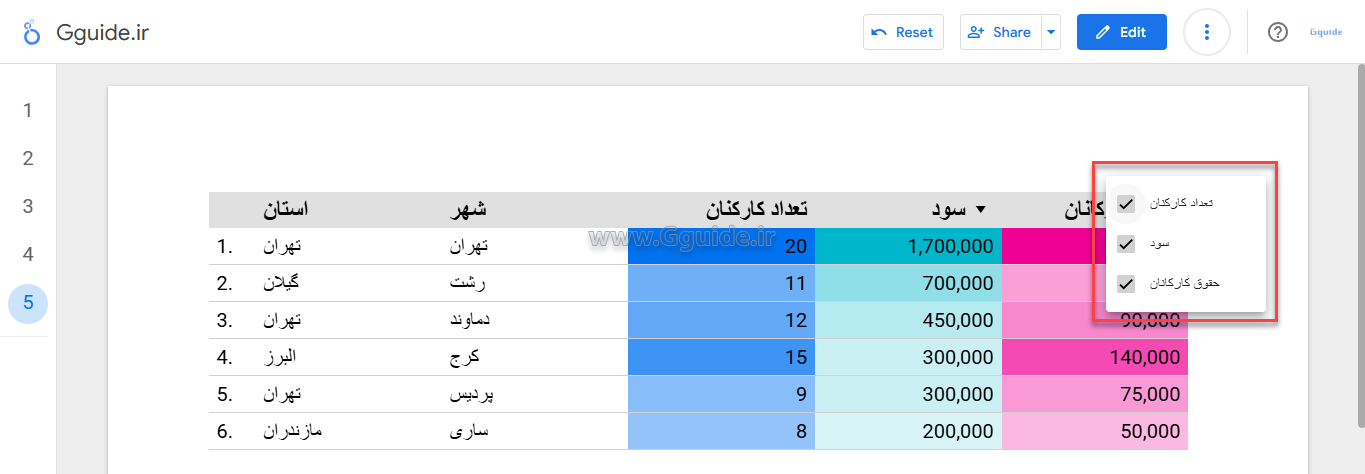1365x474 pixels.
Task: Uncheck the حقوق کارکنان checkbox
Action: click(x=1126, y=283)
